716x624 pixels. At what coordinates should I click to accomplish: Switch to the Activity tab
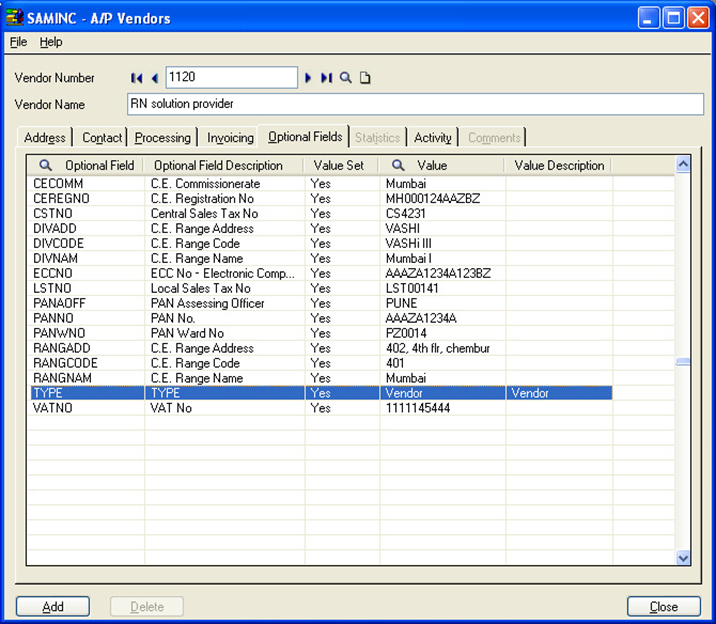[x=432, y=137]
